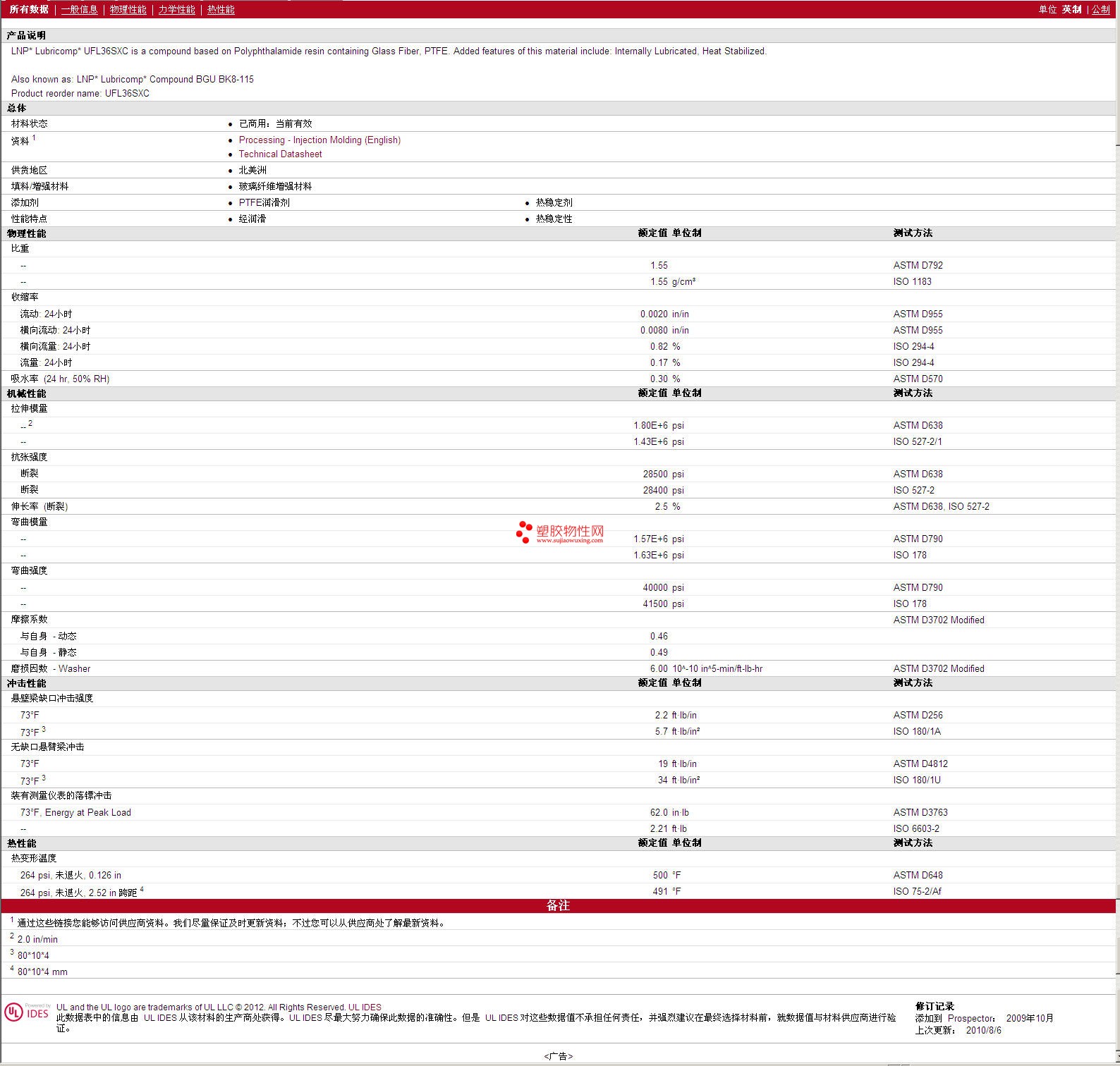This screenshot has width=1120, height=1066.
Task: Click friction coefficient '0.46'
Action: (659, 636)
